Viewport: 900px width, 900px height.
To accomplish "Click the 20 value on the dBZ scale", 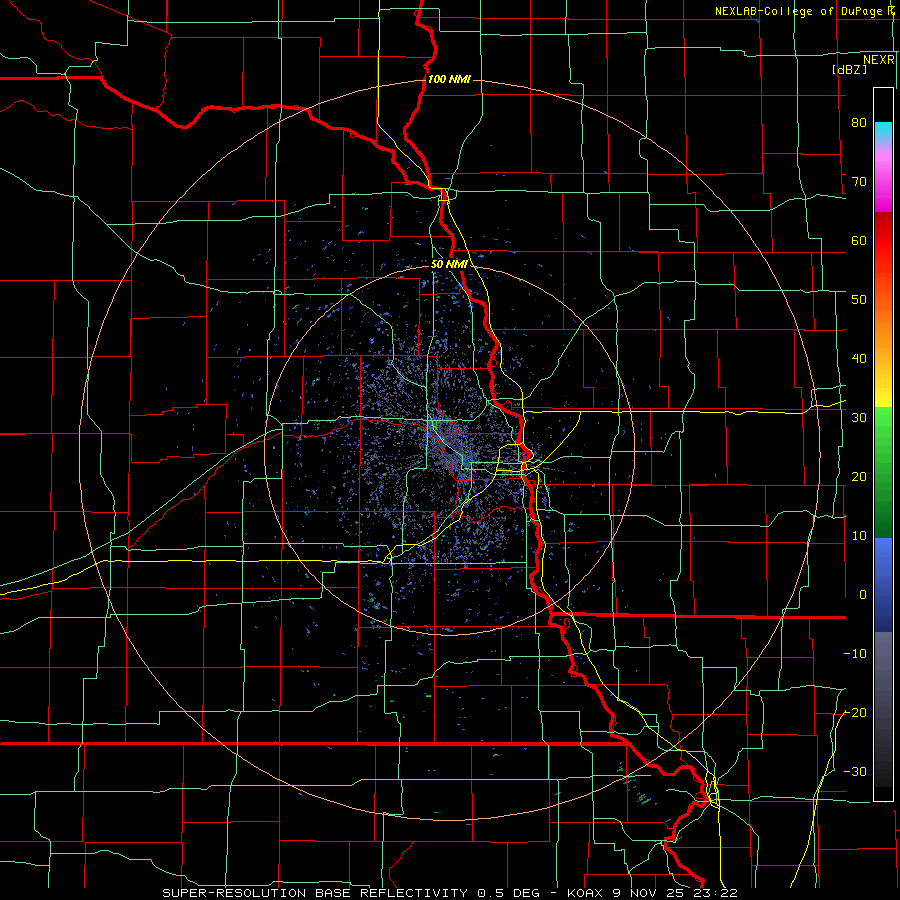I will click(x=859, y=477).
